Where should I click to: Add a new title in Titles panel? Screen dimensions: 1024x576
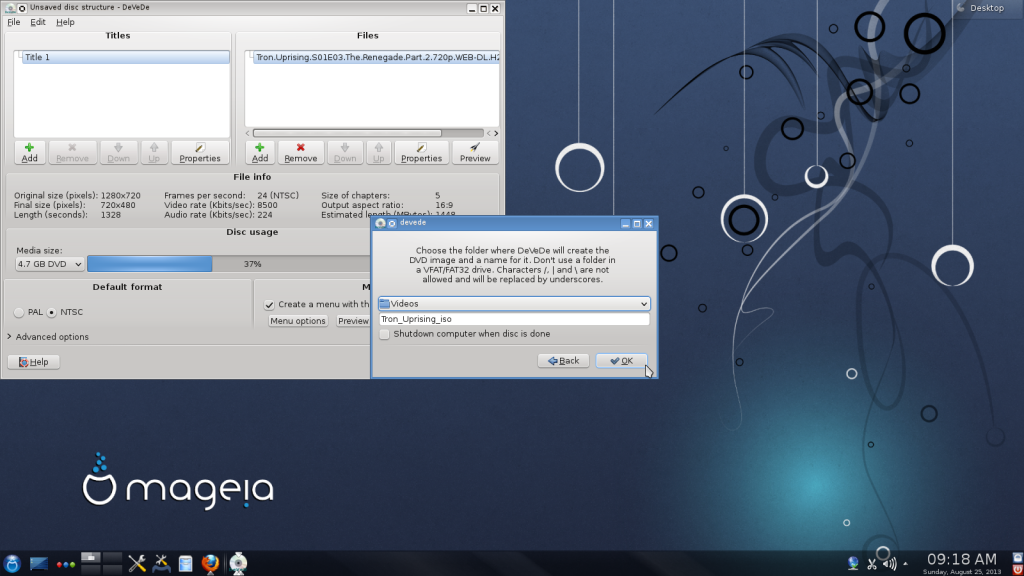point(29,152)
